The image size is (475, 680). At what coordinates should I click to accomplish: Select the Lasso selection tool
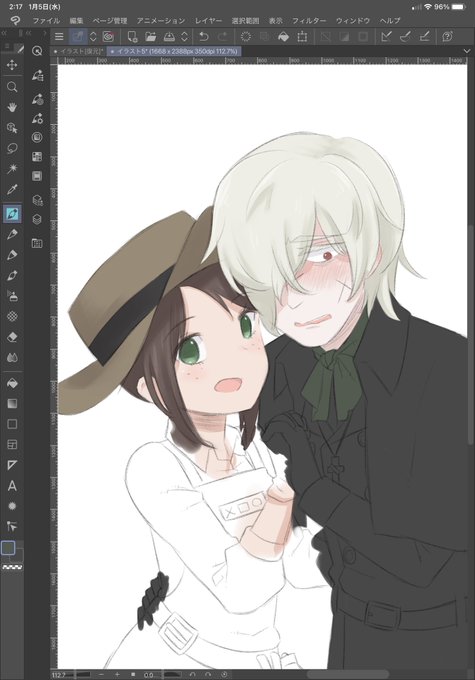[x=12, y=148]
